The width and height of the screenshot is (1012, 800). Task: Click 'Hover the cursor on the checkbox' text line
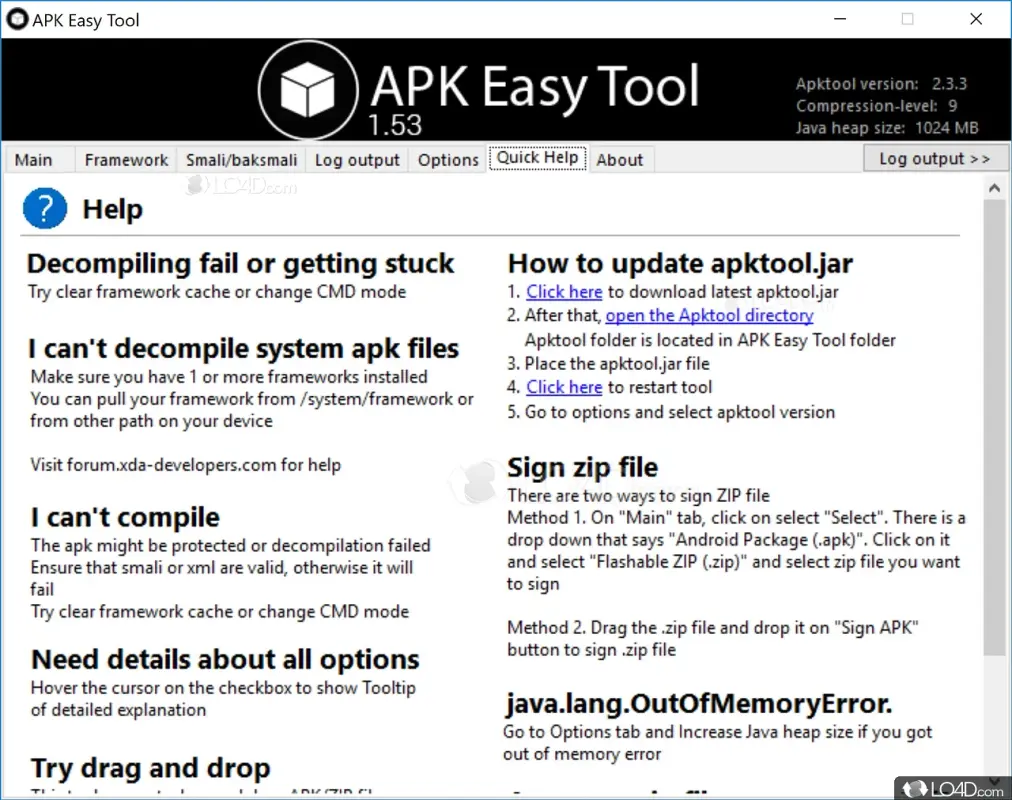click(223, 688)
